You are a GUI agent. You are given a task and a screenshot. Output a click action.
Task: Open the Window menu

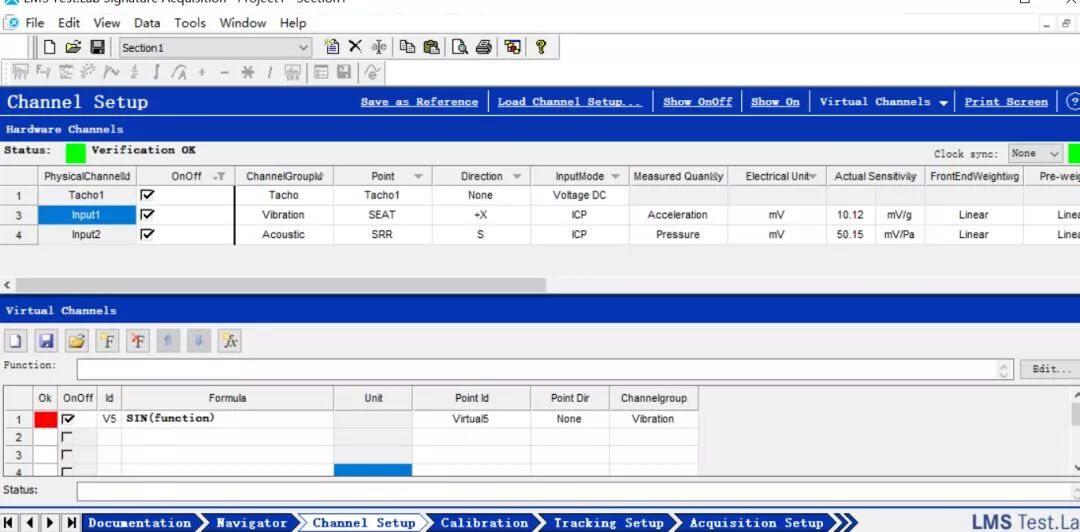[x=242, y=23]
